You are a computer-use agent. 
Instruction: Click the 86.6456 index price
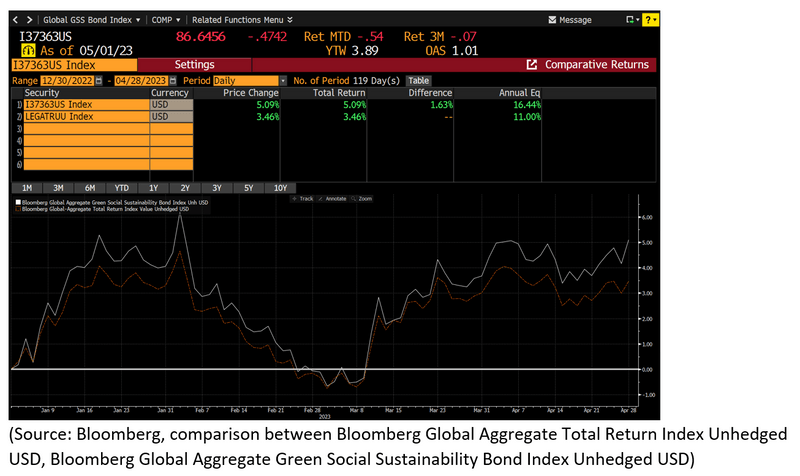(201, 37)
